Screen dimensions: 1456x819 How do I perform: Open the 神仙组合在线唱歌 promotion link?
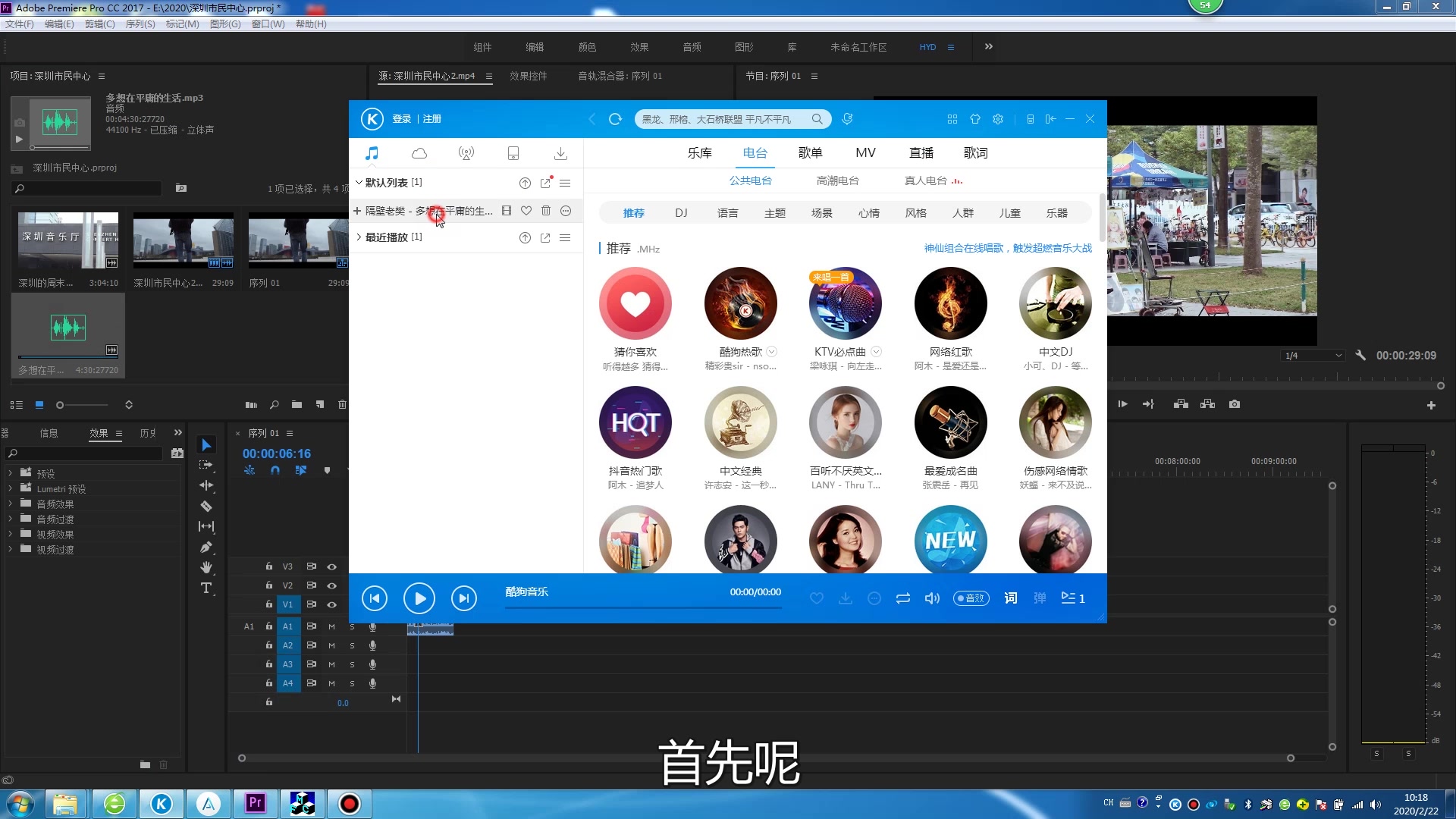[x=1008, y=248]
